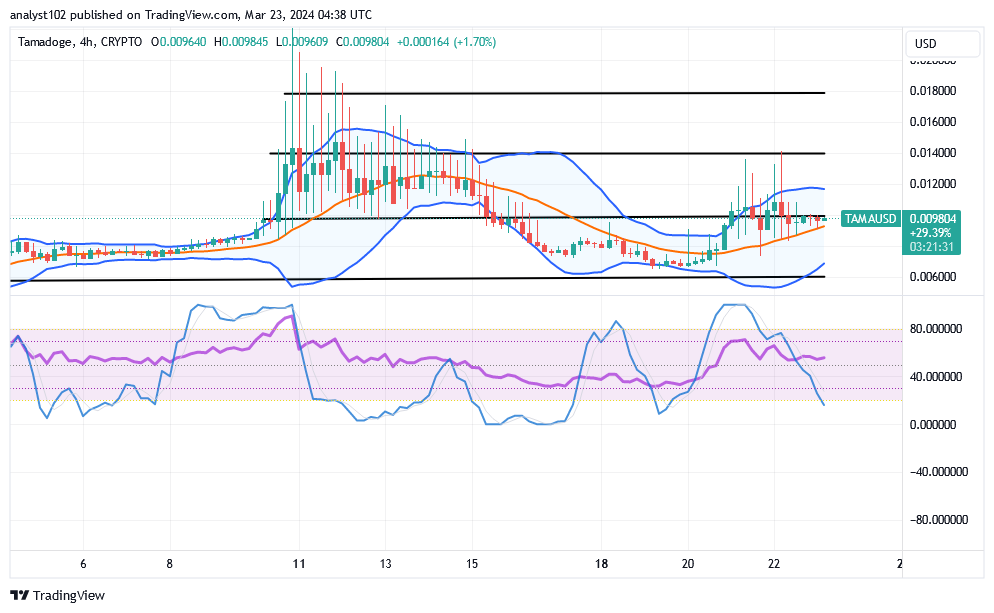Click the countdown timer 03:21:31

[931, 247]
